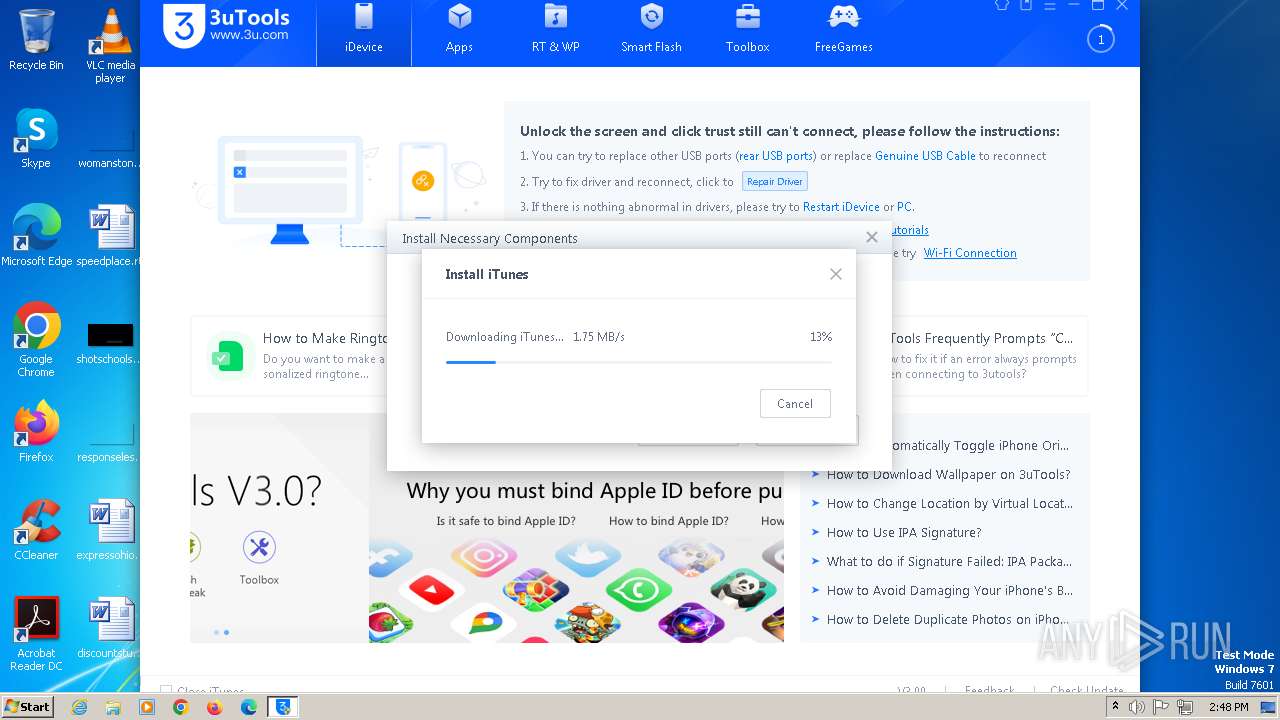Open the shotschools desktop file
Image resolution: width=1280 pixels, height=720 pixels.
tap(110, 342)
